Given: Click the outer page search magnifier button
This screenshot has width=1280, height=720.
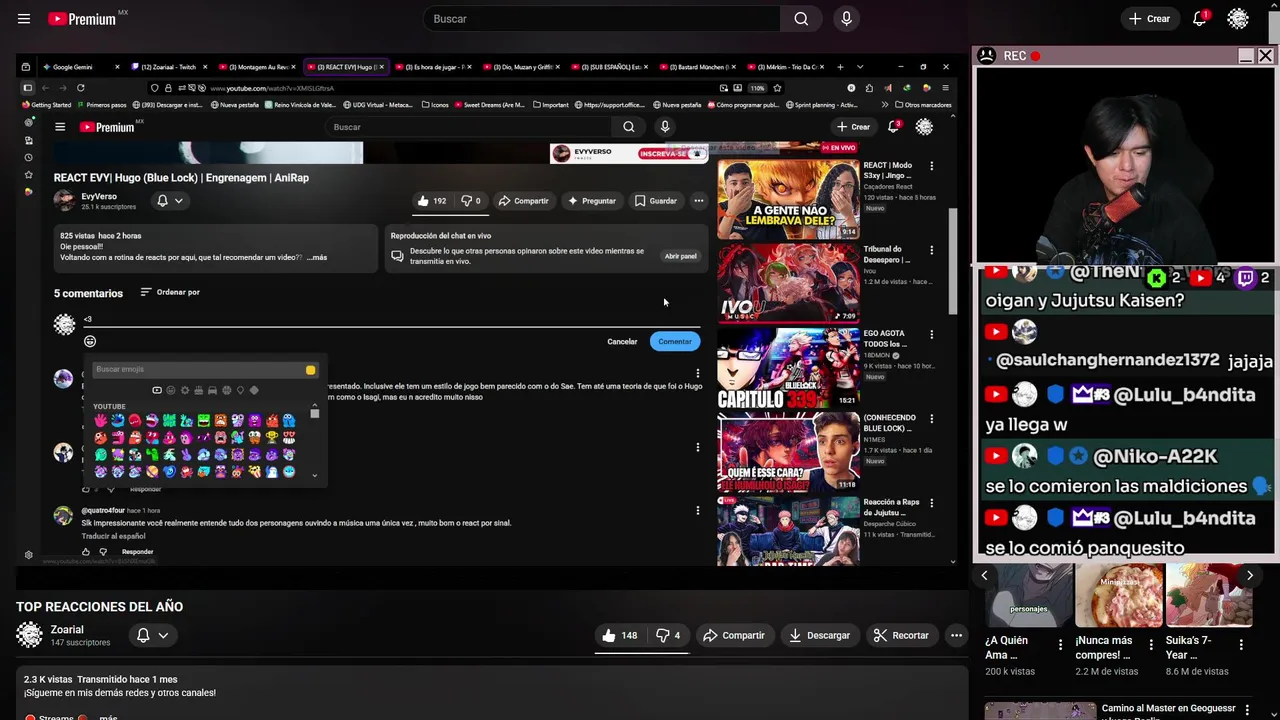Looking at the screenshot, I should (x=801, y=19).
